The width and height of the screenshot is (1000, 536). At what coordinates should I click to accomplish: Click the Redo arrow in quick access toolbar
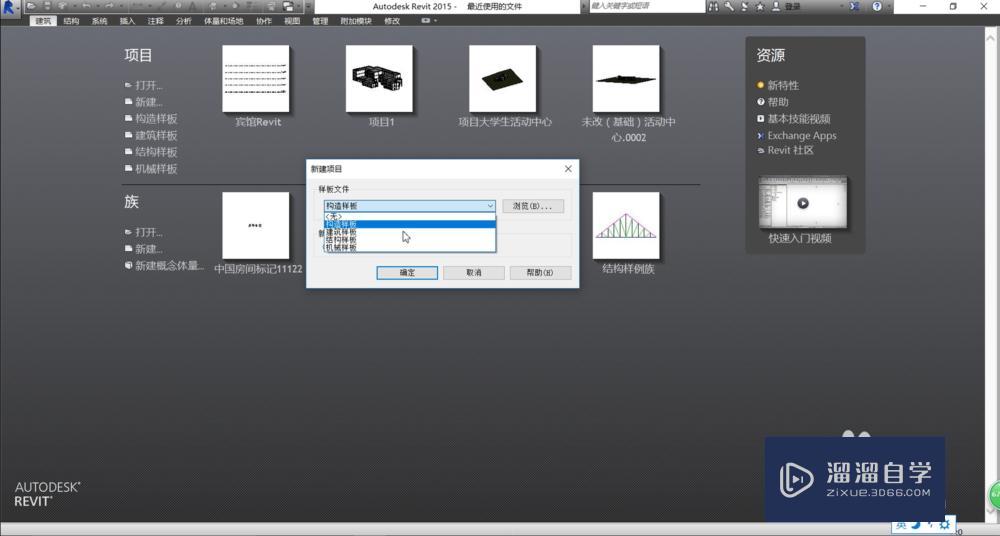pos(109,6)
